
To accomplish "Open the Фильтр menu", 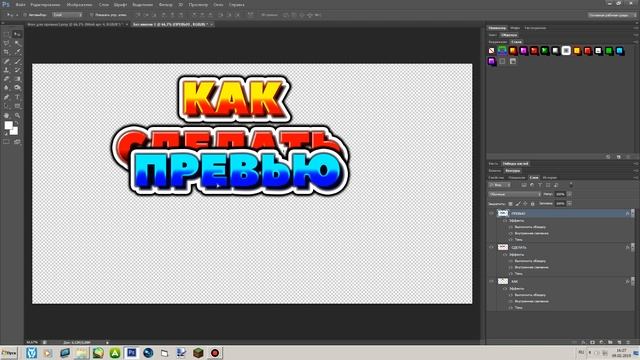I will click(165, 4).
